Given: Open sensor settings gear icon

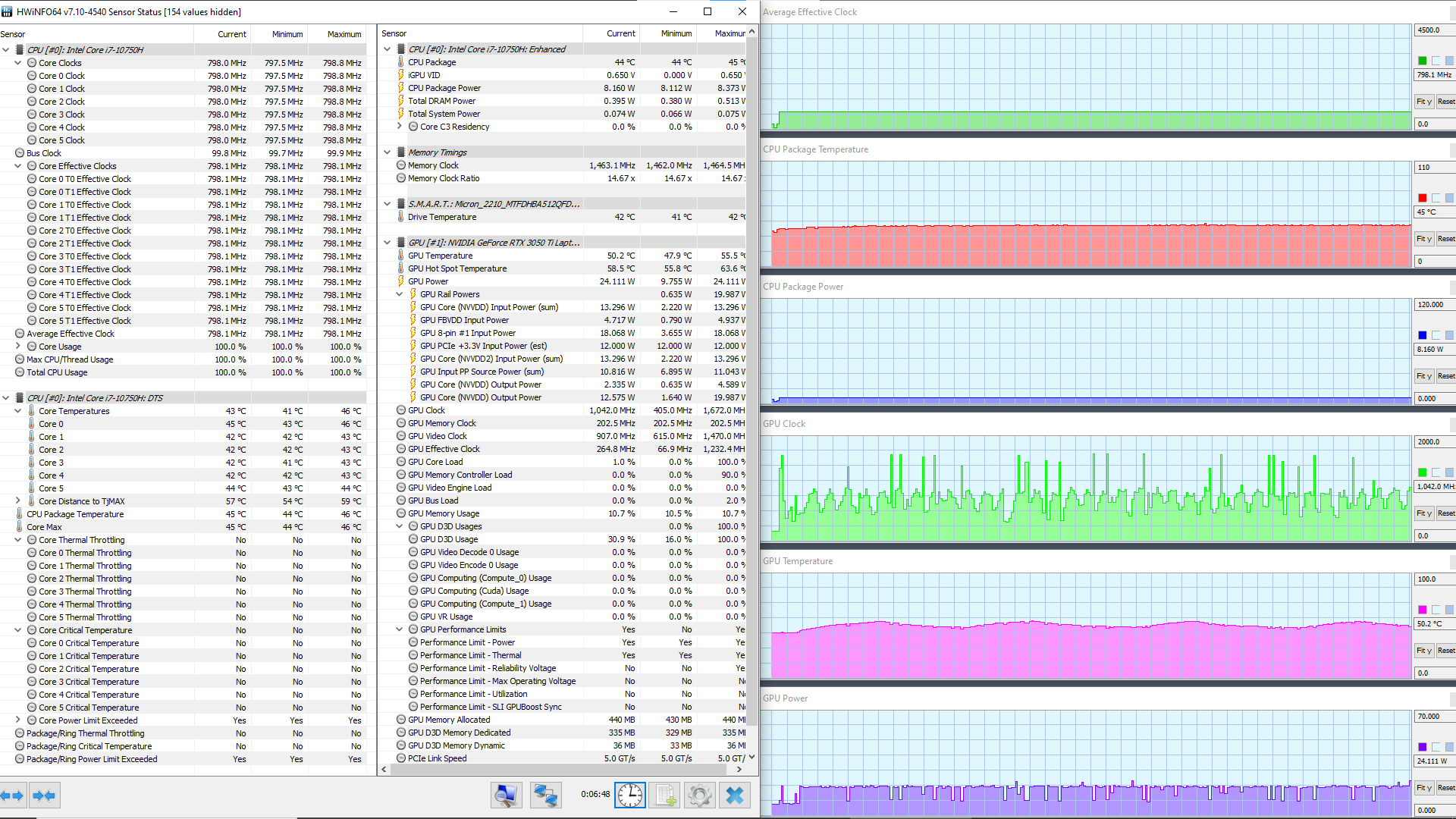Looking at the screenshot, I should pyautogui.click(x=699, y=795).
